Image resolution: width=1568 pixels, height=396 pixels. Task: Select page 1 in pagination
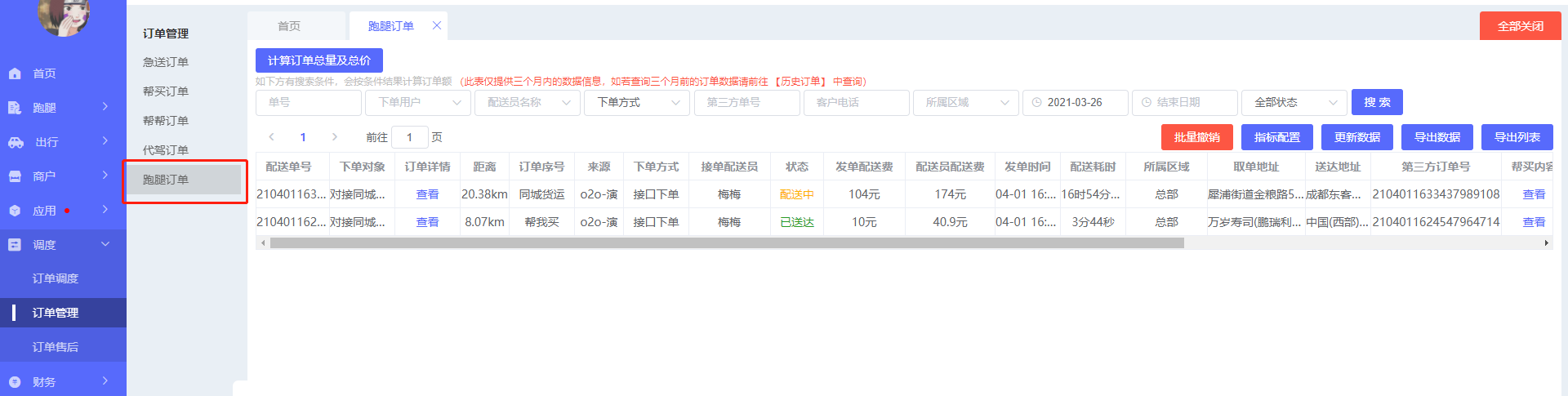[x=303, y=137]
